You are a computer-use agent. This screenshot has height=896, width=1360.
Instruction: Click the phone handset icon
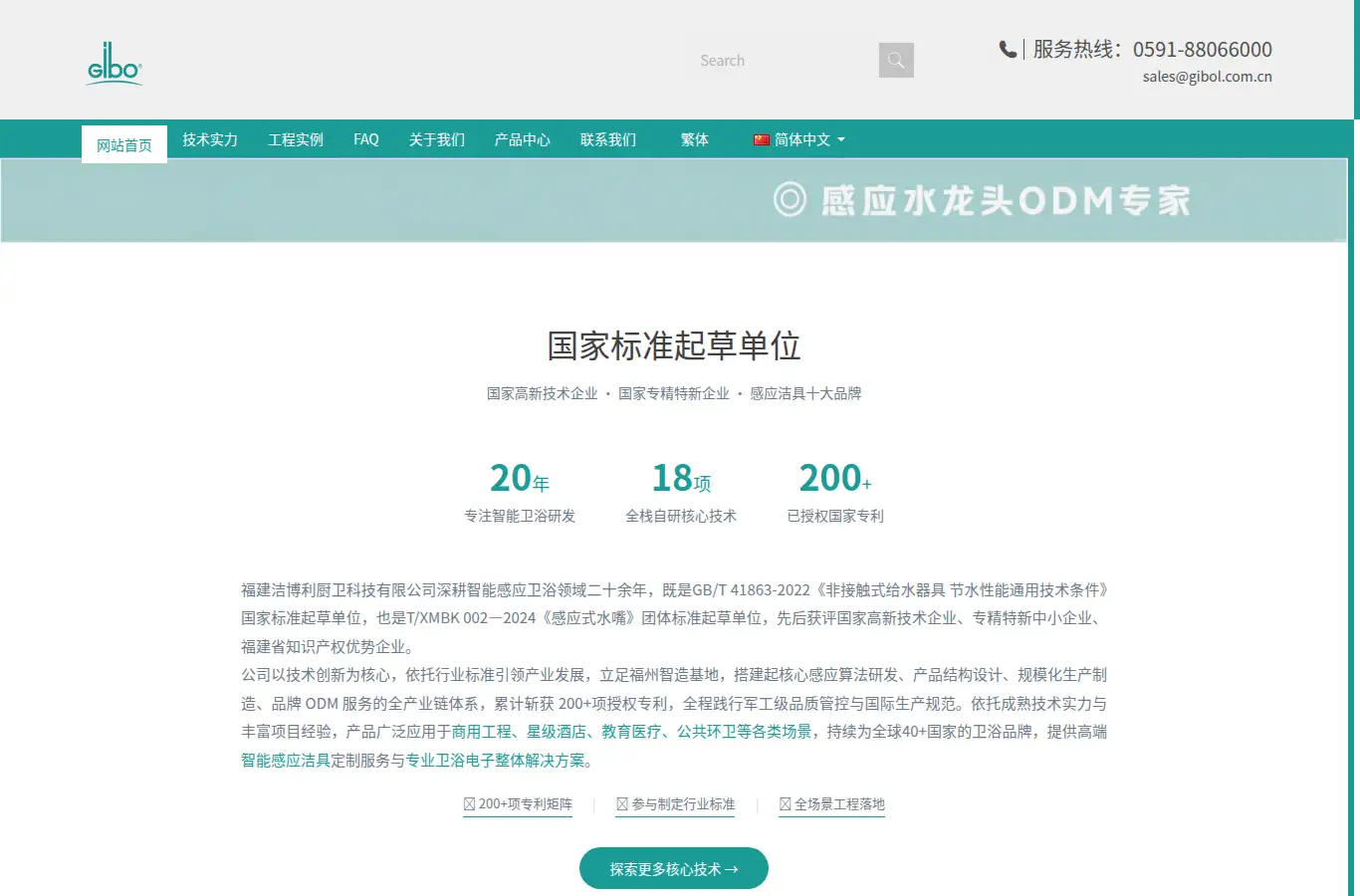click(x=1008, y=49)
